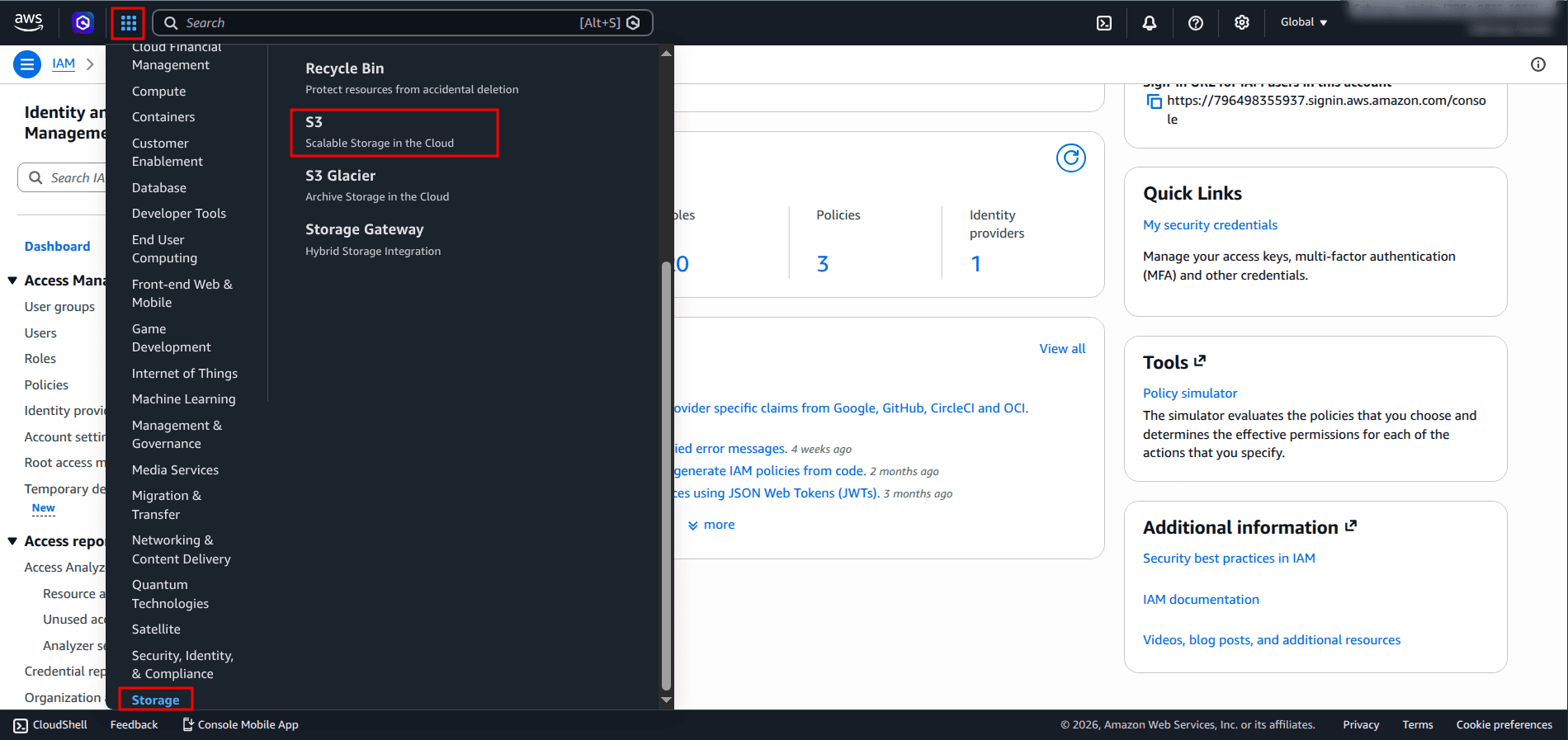Screen dimensions: 1568x740
Task: Select S3 Glacier service
Action: tap(377, 186)
